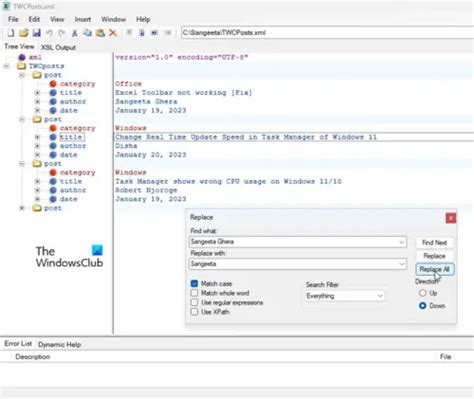The width and height of the screenshot is (474, 399).
Task: Collapse the third post node
Action: (22, 164)
